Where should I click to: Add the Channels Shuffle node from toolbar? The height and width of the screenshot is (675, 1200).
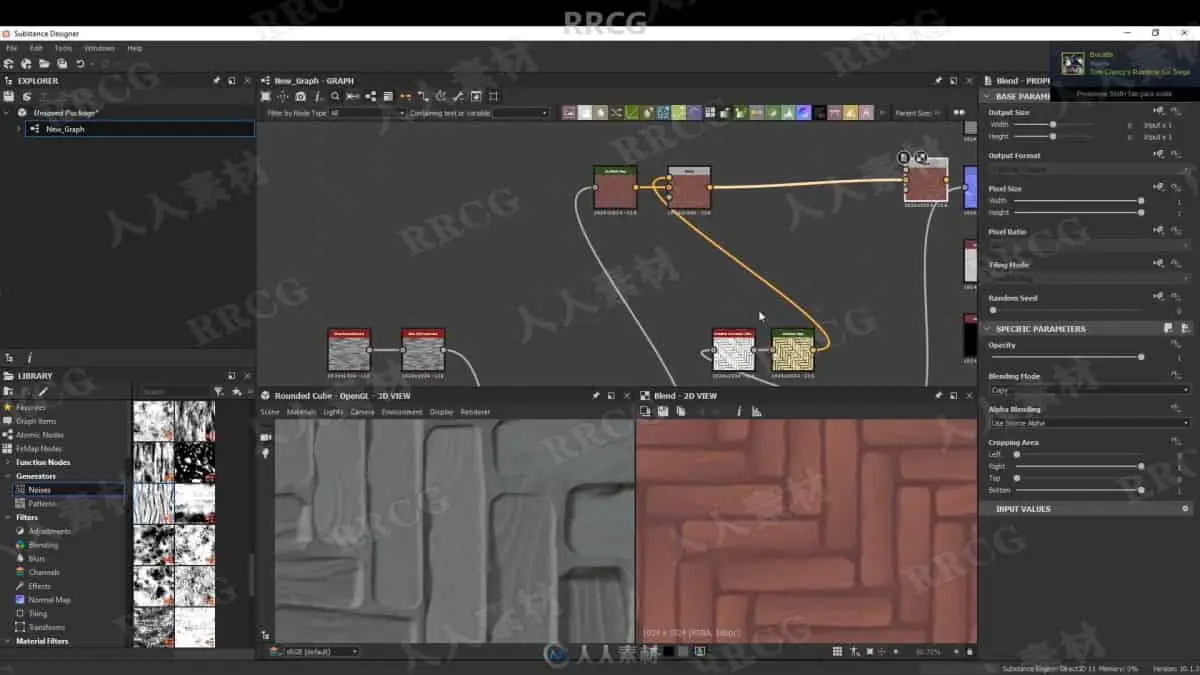click(x=616, y=113)
